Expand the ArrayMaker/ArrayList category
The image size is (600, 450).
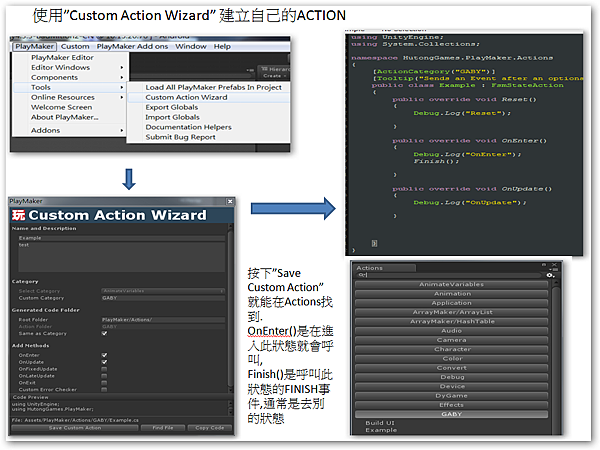[x=452, y=312]
